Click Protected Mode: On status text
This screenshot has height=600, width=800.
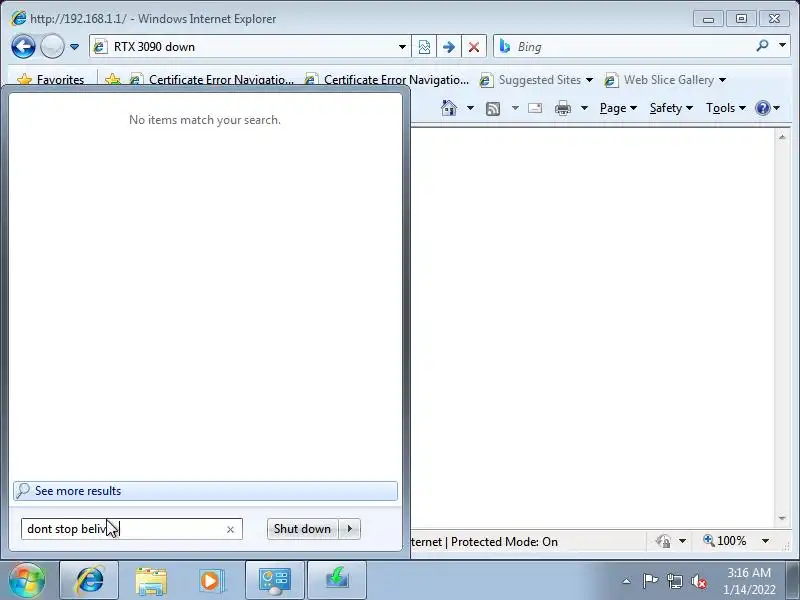click(x=504, y=542)
